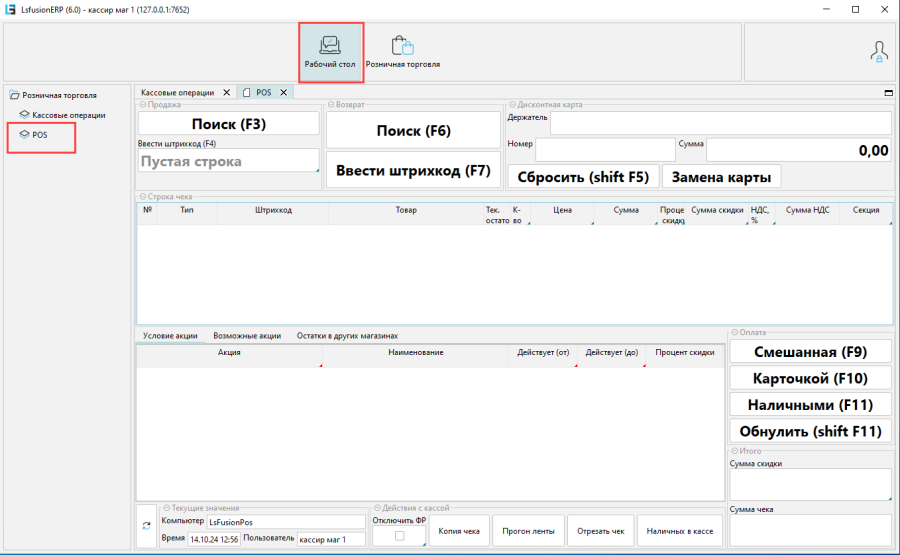Viewport: 900px width, 555px height.
Task: Collapse the Дисконтная карта section
Action: pyautogui.click(x=513, y=104)
